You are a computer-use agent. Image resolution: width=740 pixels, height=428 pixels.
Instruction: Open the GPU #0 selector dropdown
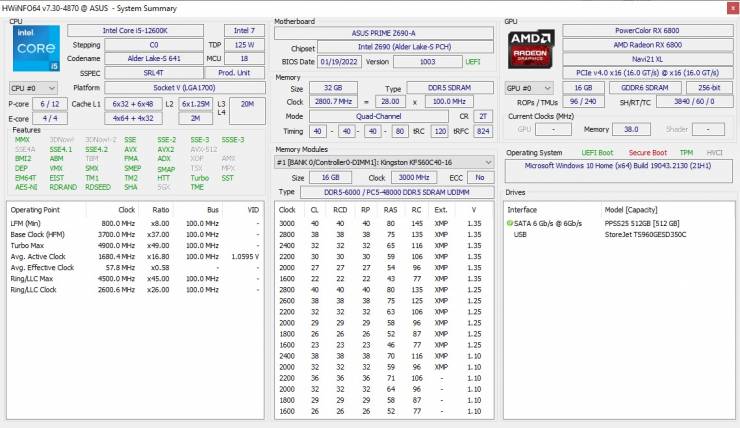[529, 88]
